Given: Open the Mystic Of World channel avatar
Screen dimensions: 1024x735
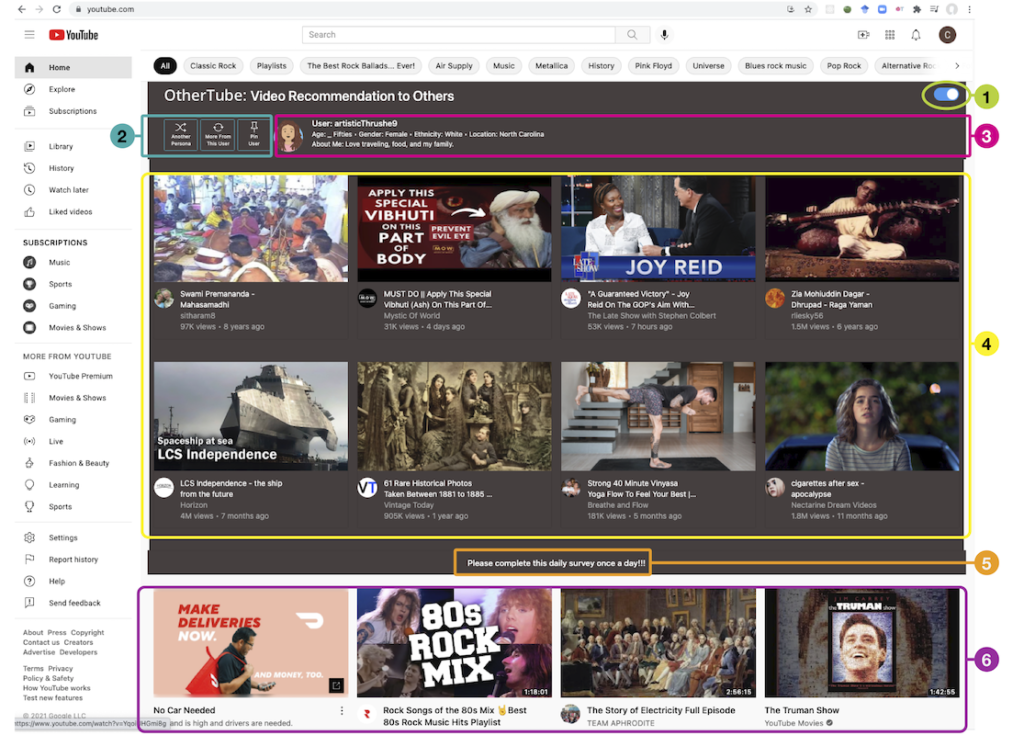Looking at the screenshot, I should click(367, 299).
